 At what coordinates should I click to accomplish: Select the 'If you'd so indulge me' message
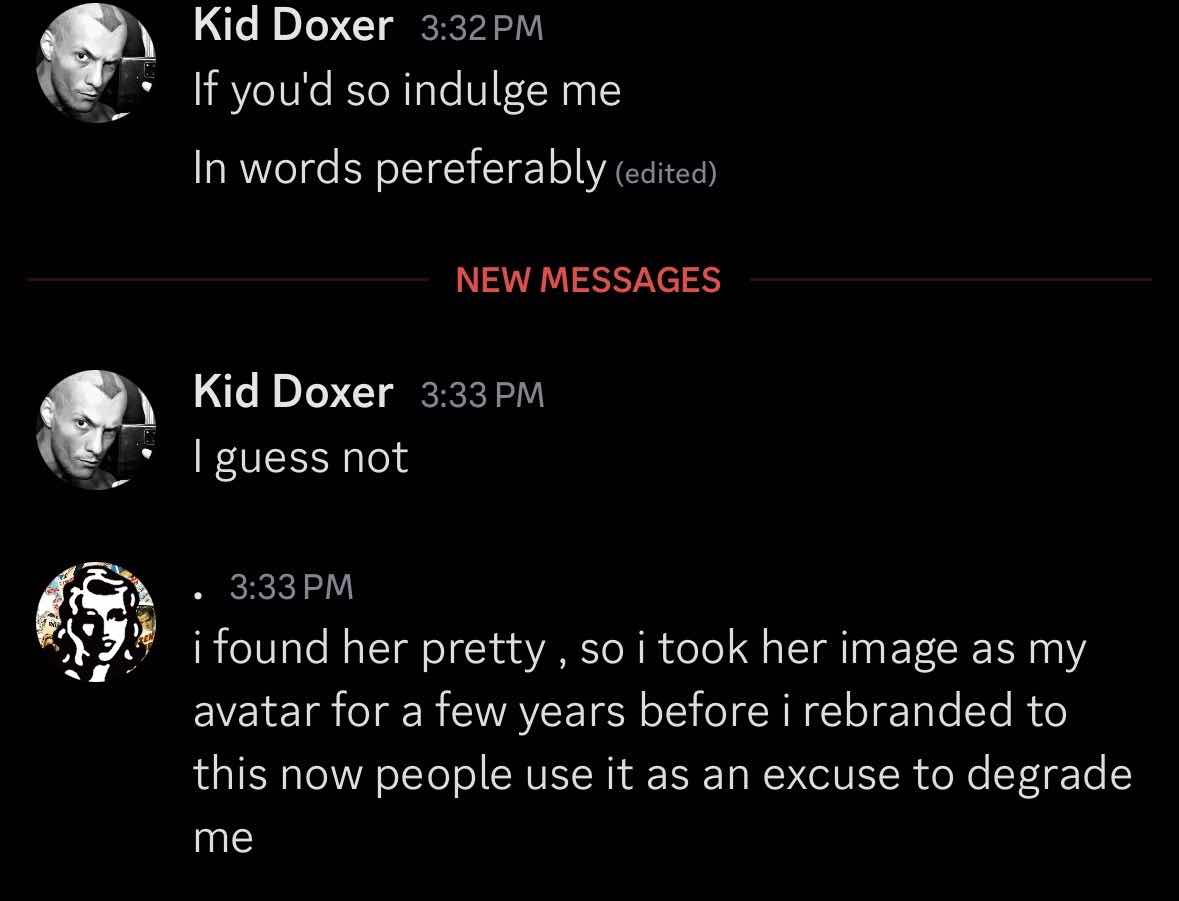(407, 91)
